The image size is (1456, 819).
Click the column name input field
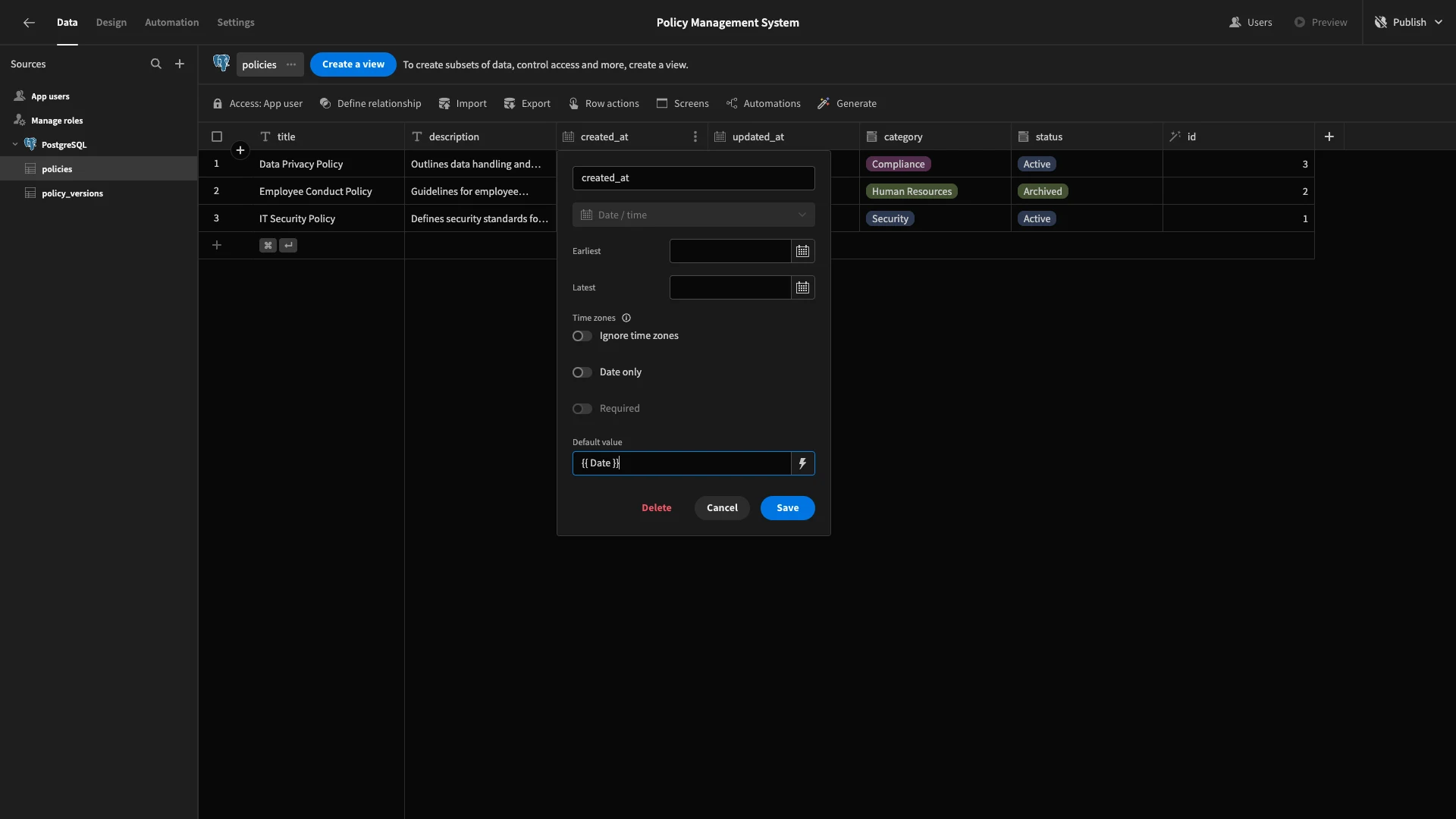[694, 178]
